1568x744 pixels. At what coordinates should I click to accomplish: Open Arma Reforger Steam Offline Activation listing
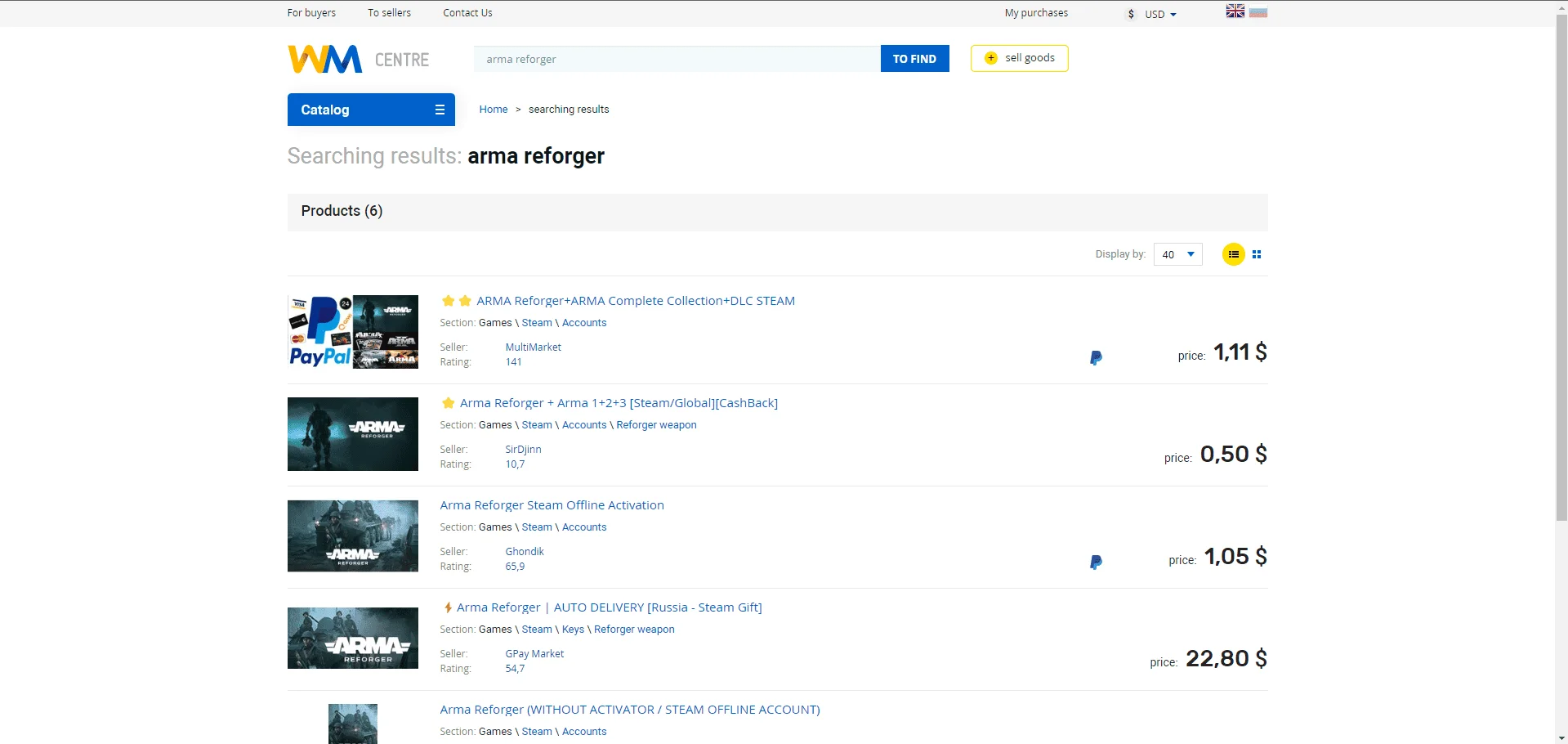pyautogui.click(x=552, y=505)
